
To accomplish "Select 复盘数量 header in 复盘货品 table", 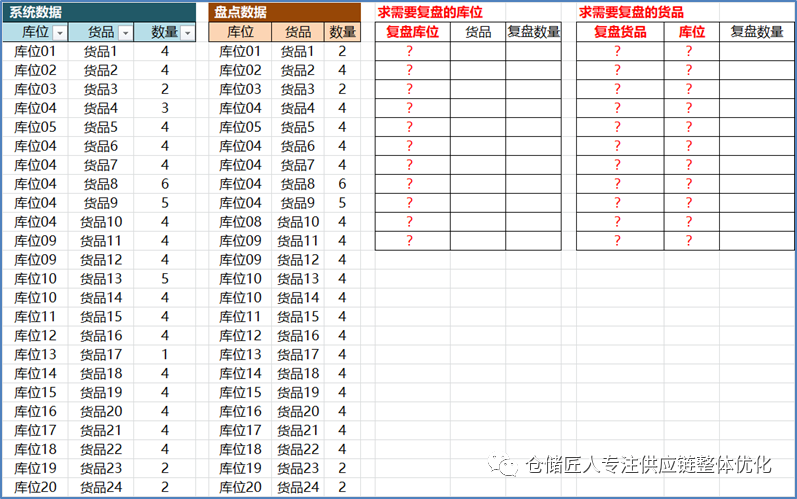I will (757, 32).
